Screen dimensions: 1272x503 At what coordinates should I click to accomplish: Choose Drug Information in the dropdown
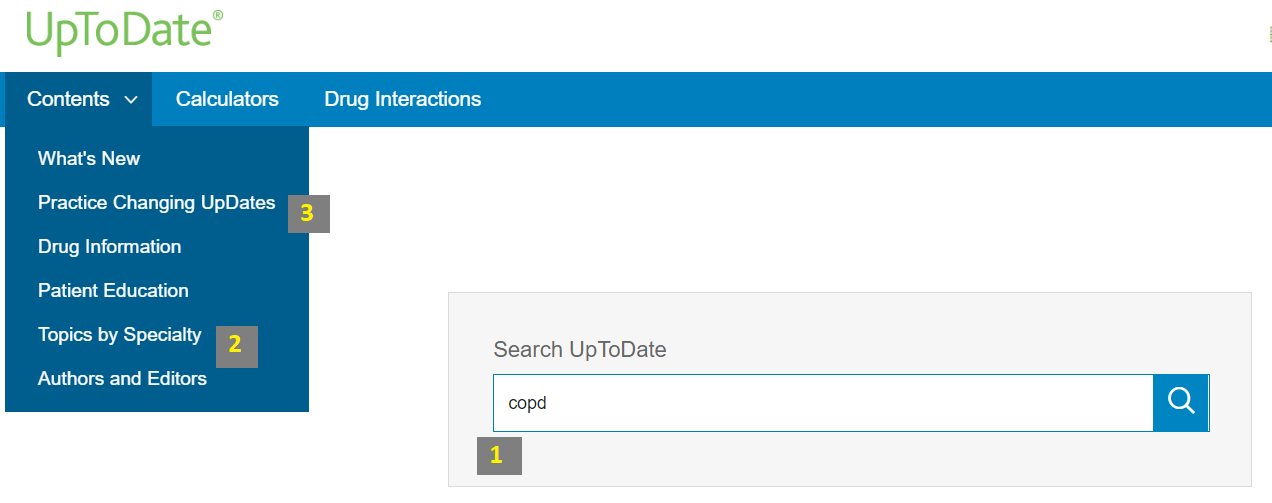click(x=109, y=246)
